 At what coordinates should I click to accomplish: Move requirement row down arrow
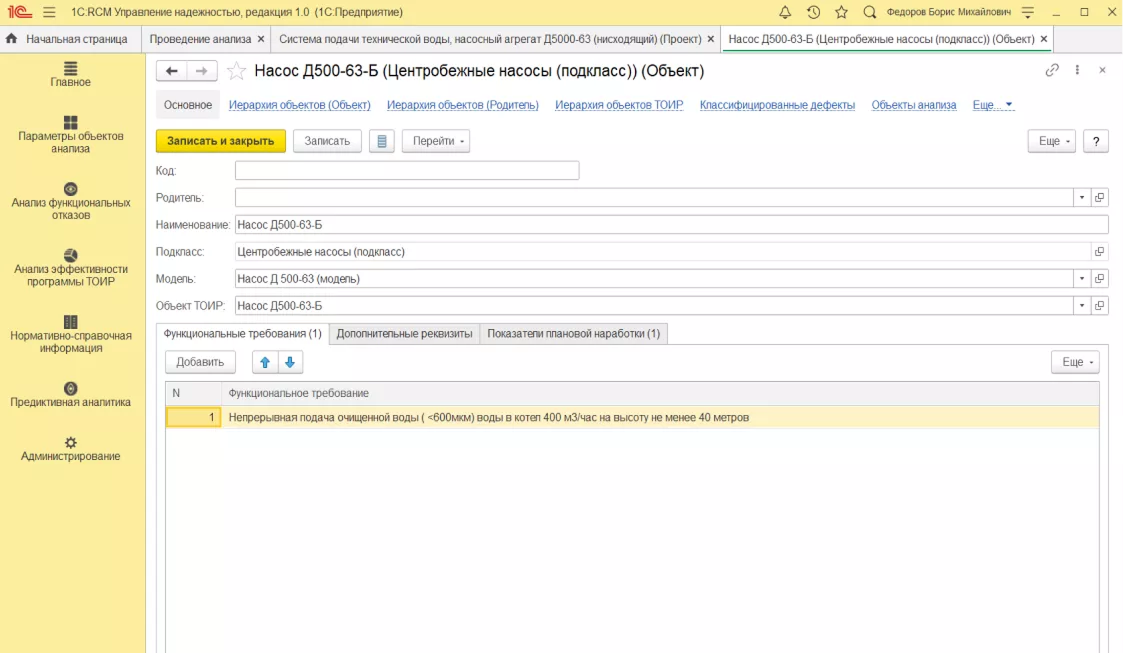click(x=290, y=362)
